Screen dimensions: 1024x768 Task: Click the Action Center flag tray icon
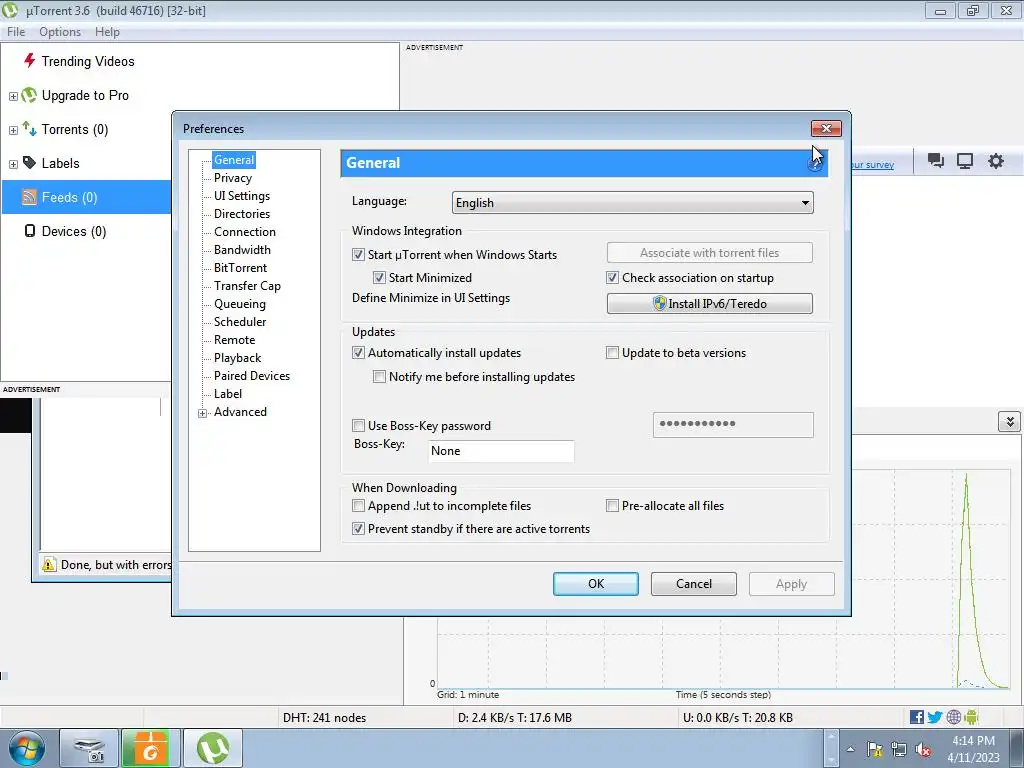point(874,749)
